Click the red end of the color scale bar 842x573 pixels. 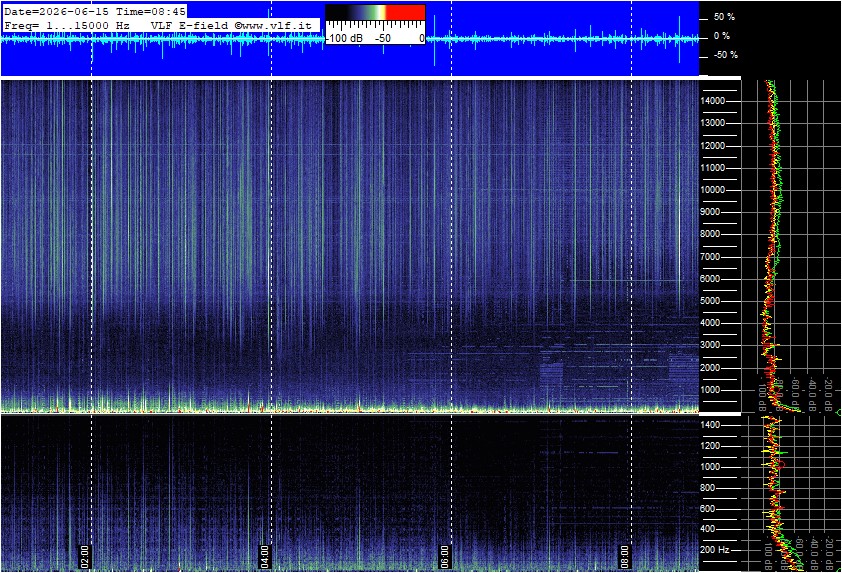click(x=407, y=13)
